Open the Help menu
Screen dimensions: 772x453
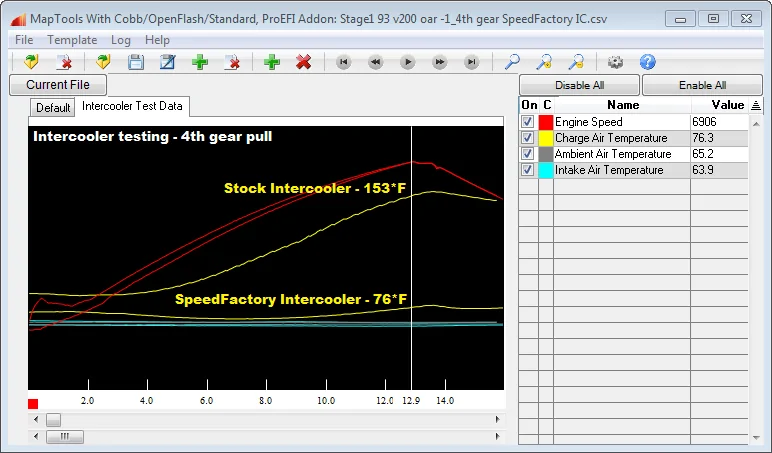157,40
